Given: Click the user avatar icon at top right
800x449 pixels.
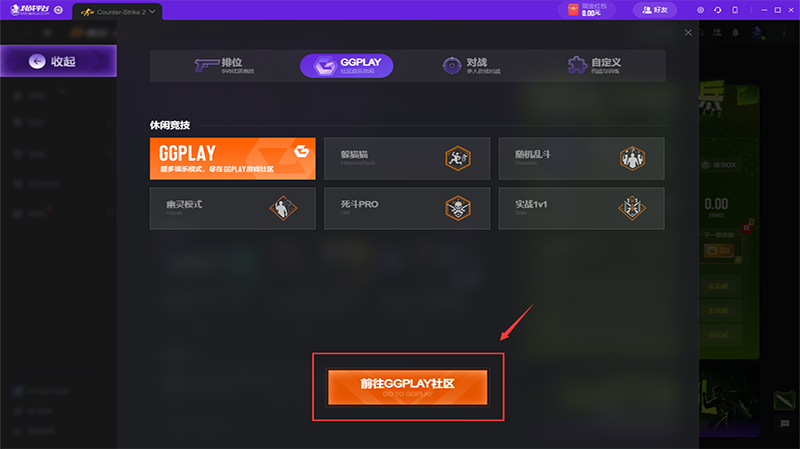Looking at the screenshot, I should pos(758,33).
